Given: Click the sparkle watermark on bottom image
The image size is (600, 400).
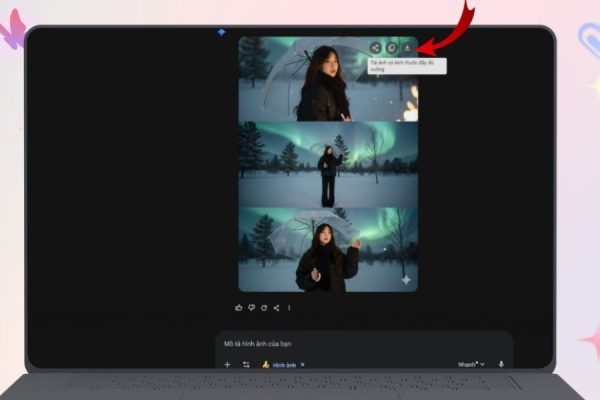Looking at the screenshot, I should click(406, 280).
